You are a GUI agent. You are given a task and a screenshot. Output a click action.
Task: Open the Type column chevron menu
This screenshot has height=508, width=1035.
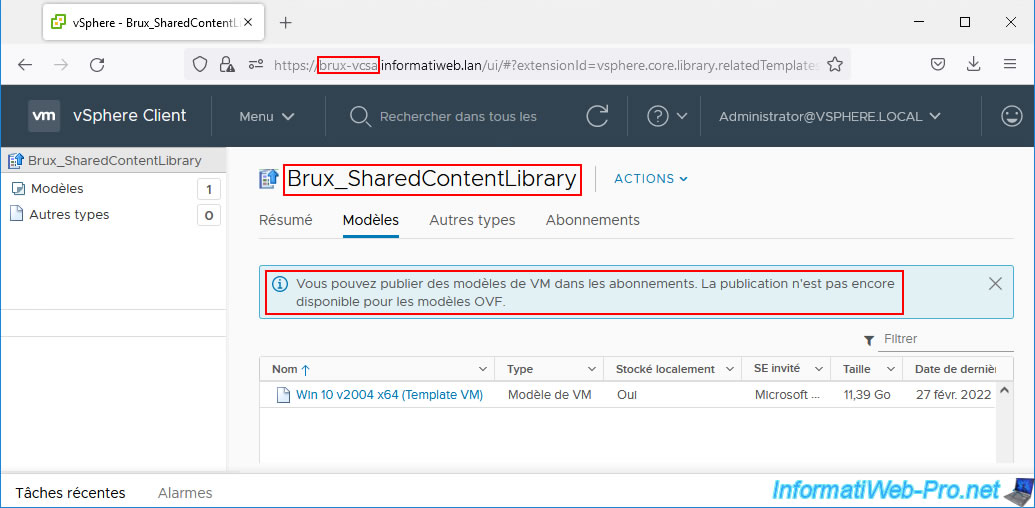pyautogui.click(x=591, y=369)
